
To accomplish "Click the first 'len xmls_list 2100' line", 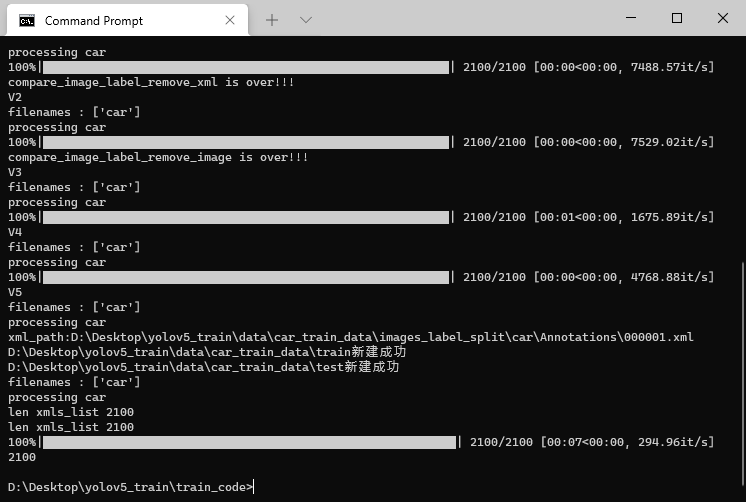I will pyautogui.click(x=71, y=412).
